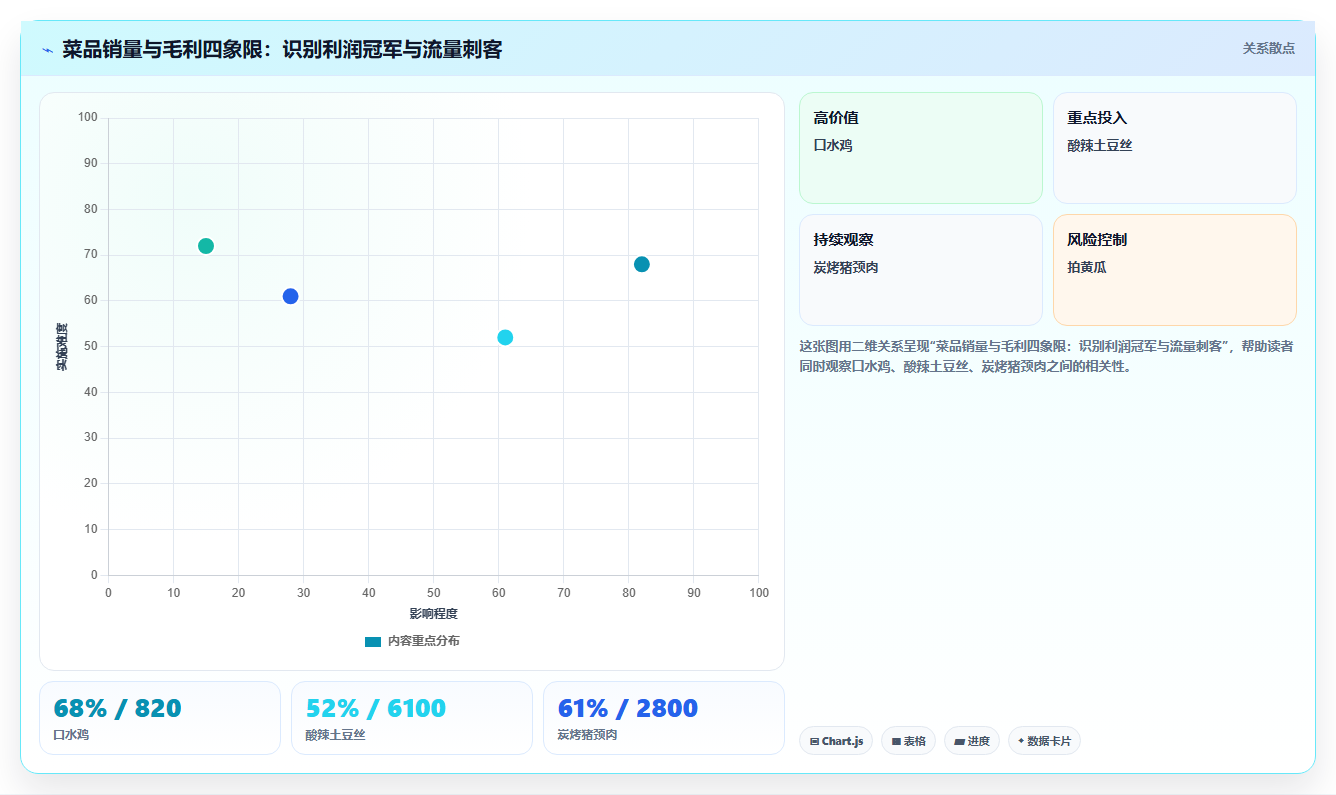The height and width of the screenshot is (795, 1336).
Task: Click the 68% / 820 stat value
Action: tap(118, 709)
